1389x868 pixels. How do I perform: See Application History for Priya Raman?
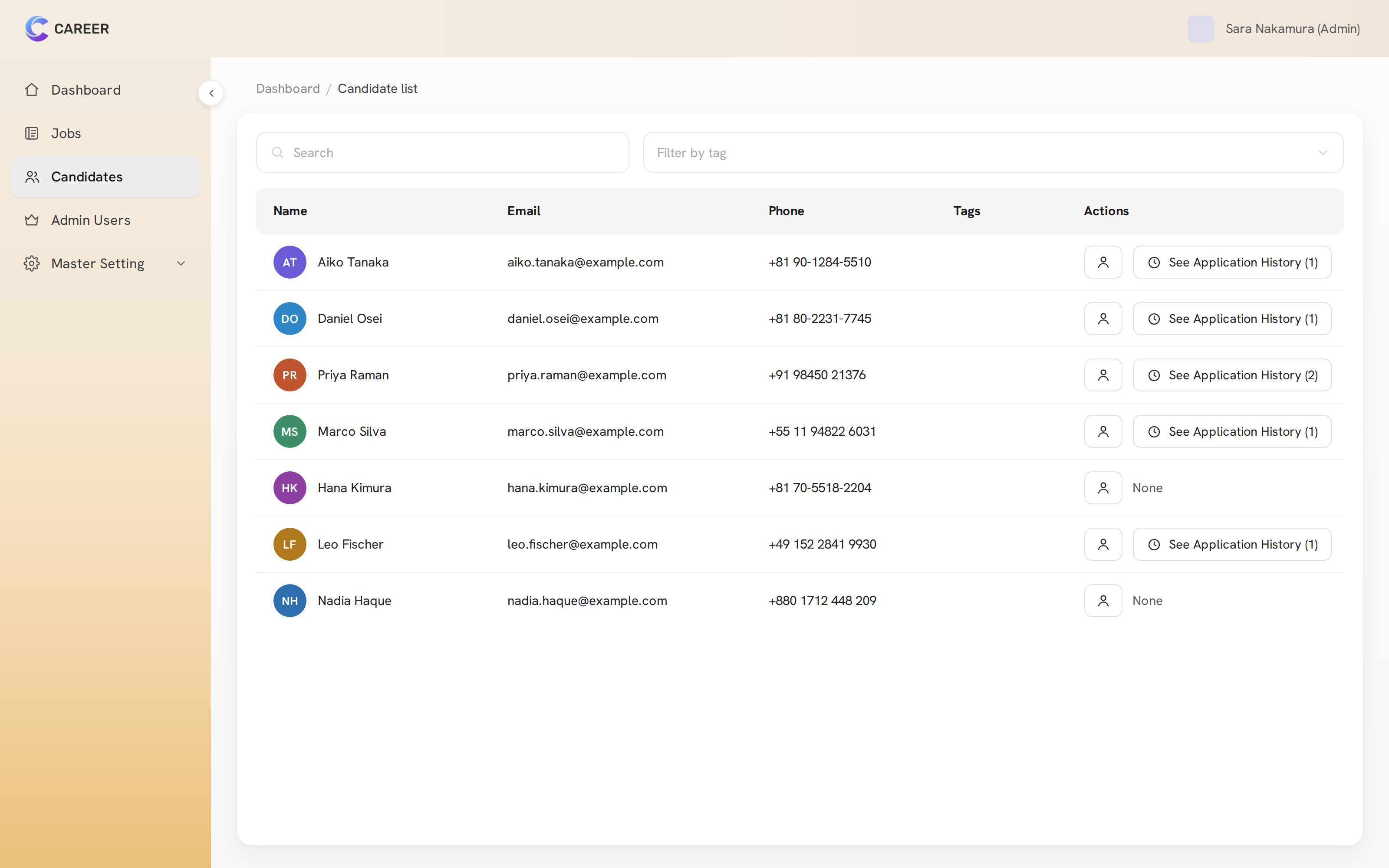tap(1232, 375)
